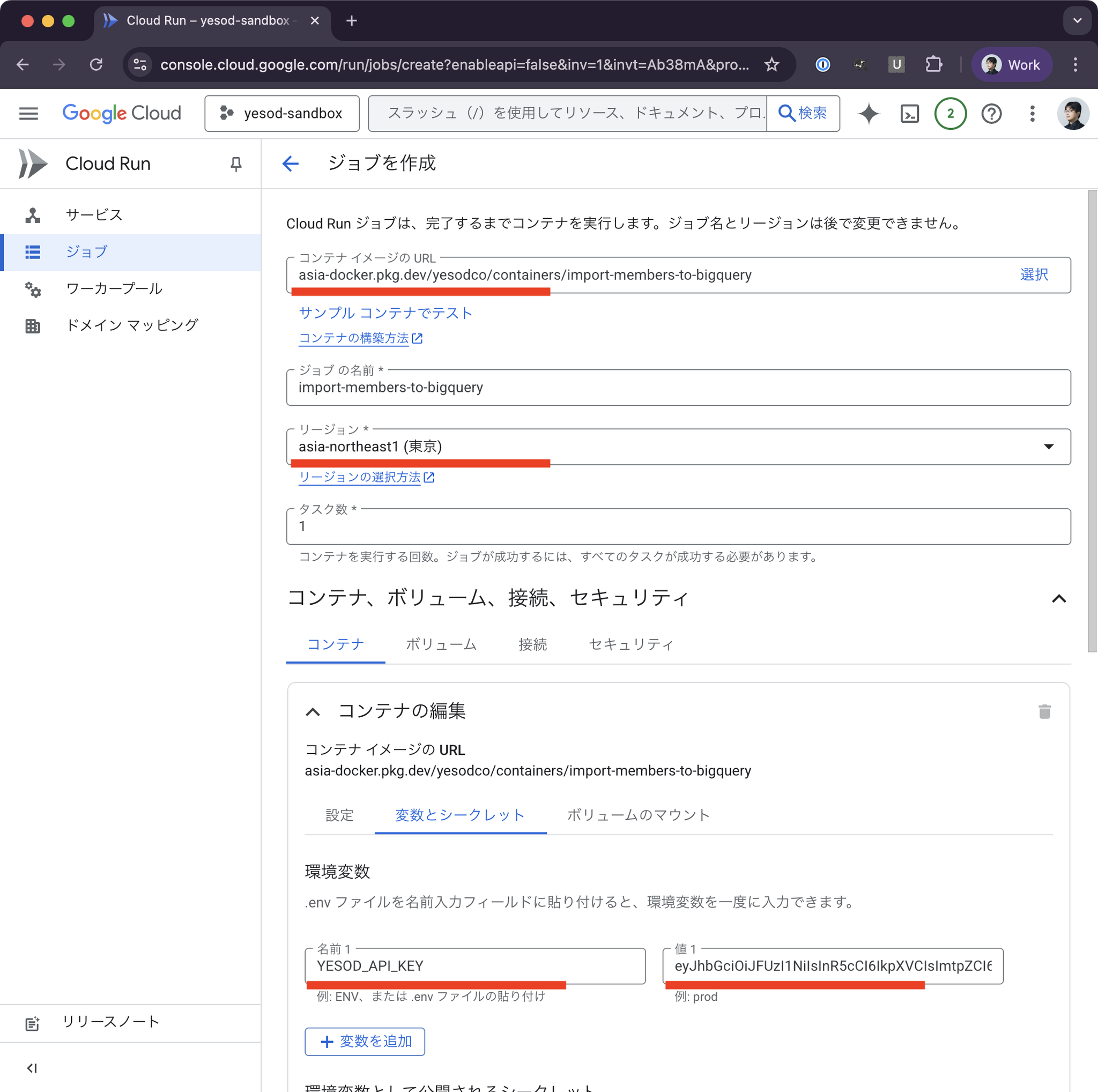Click the Google Cloud logo

click(122, 114)
